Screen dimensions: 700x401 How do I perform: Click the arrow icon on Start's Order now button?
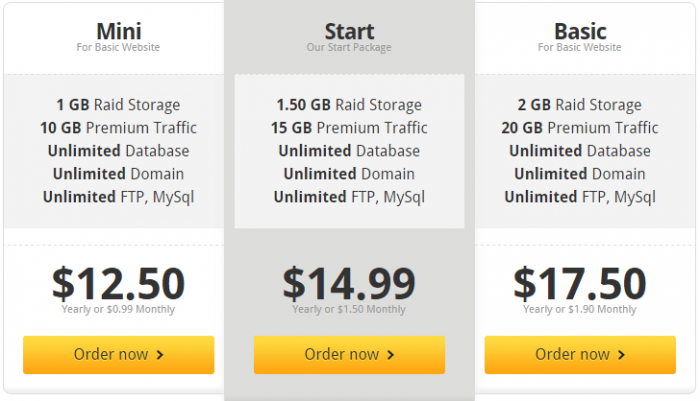(x=391, y=355)
